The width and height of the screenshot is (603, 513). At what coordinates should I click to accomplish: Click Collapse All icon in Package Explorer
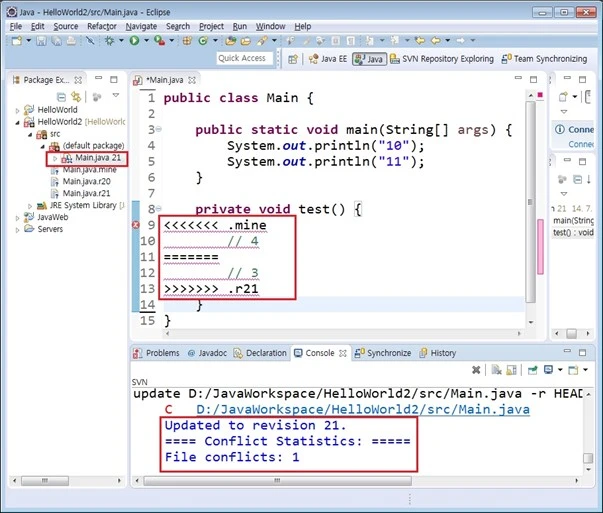point(61,97)
